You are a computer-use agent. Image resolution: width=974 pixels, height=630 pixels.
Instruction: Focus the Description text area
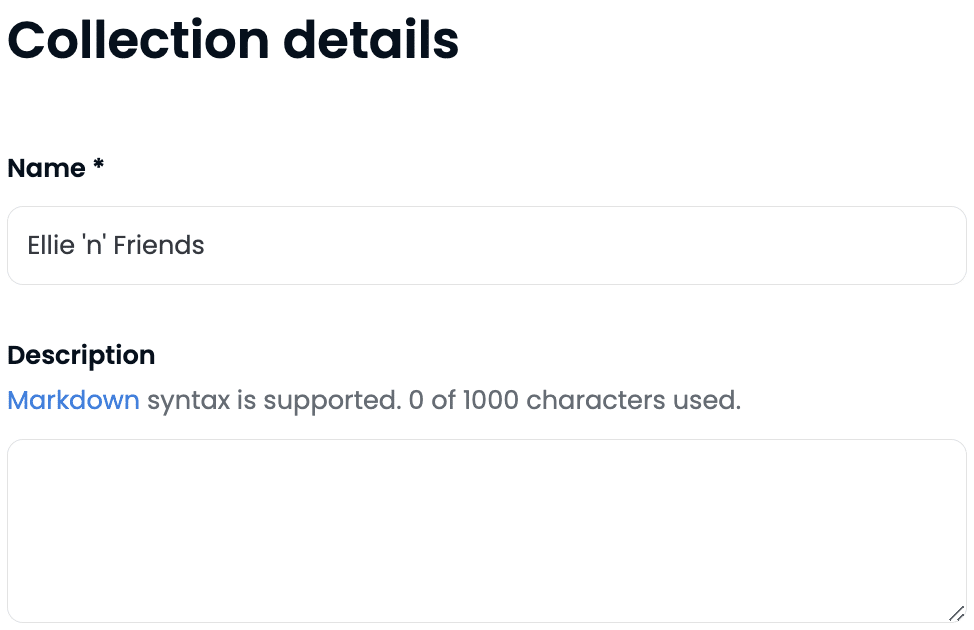point(486,530)
